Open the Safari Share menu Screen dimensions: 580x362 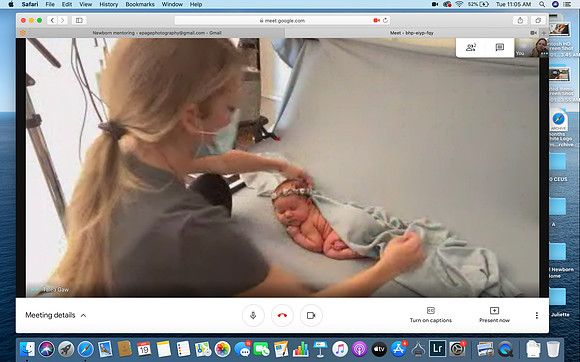point(520,20)
